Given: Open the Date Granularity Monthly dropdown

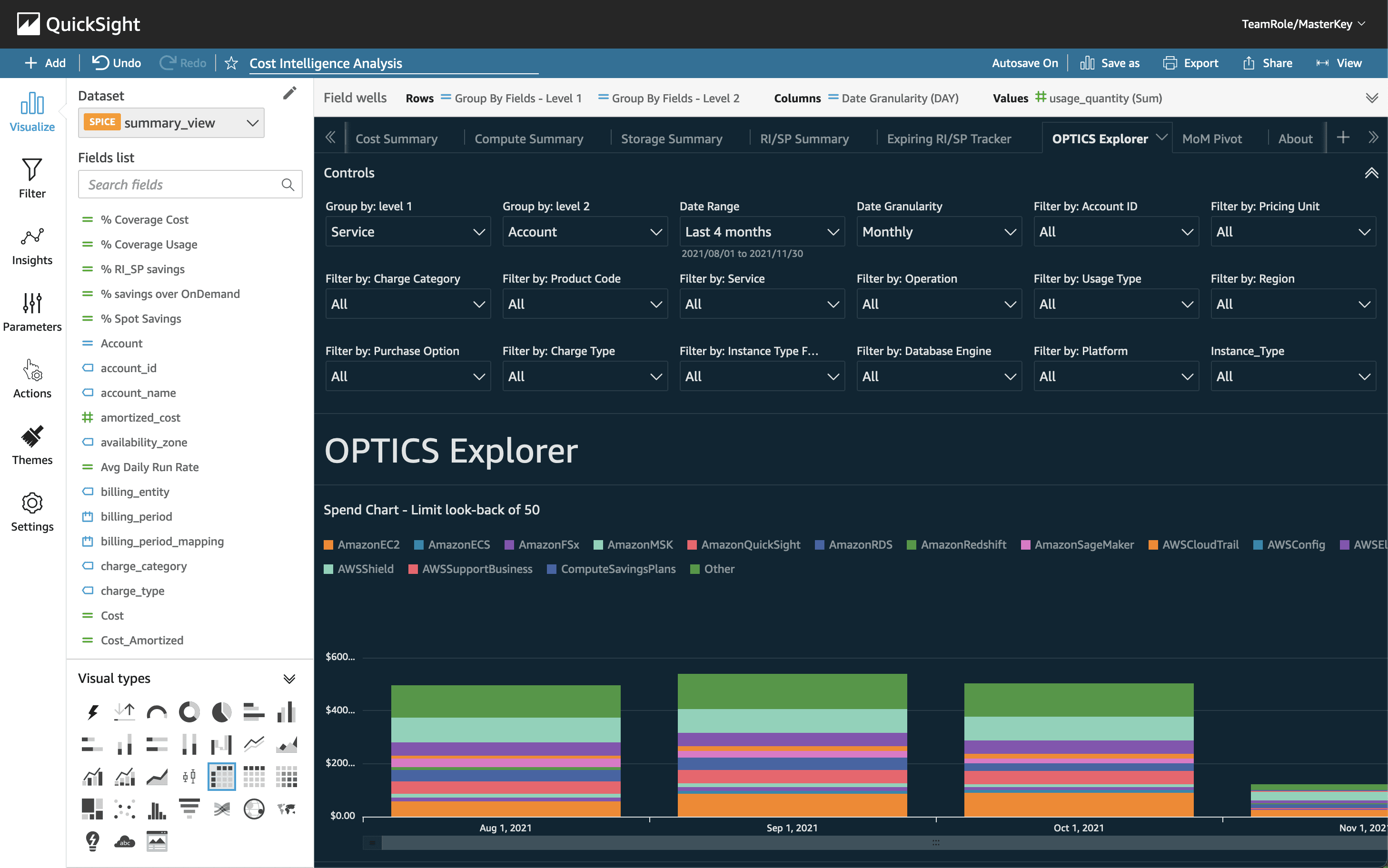Looking at the screenshot, I should coord(939,231).
